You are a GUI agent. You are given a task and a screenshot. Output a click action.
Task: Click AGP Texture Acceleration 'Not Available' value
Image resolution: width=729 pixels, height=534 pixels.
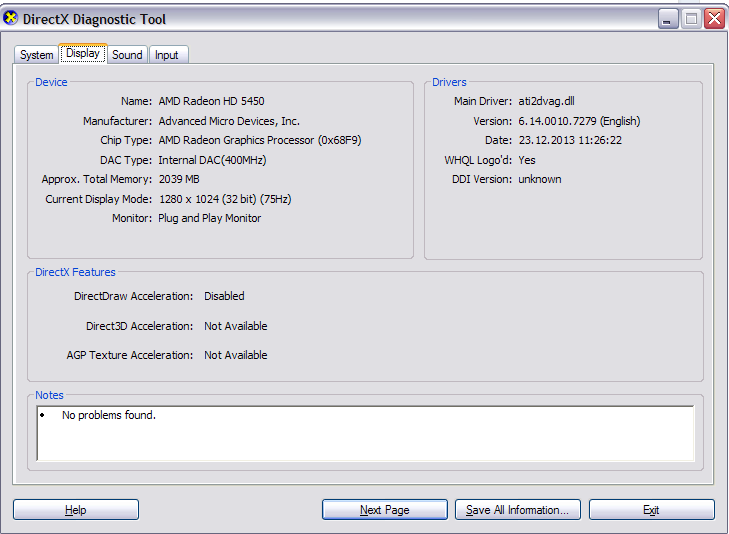tap(236, 355)
